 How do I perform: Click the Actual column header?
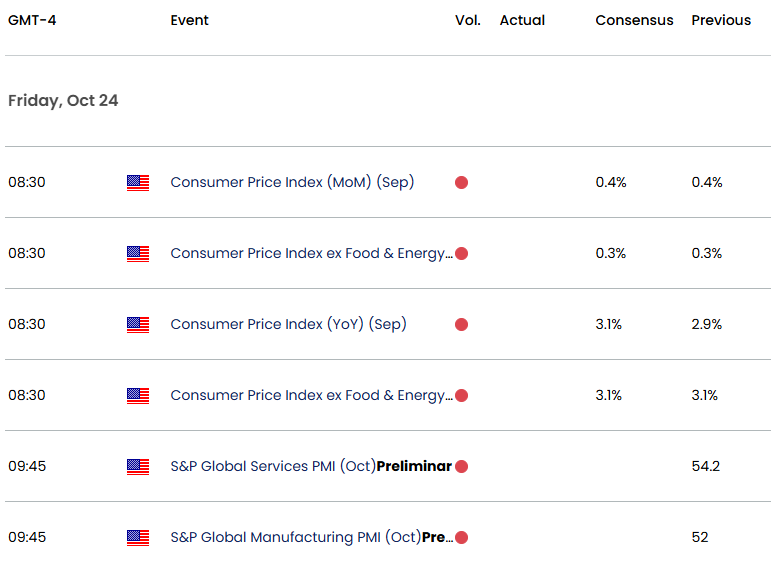point(522,20)
